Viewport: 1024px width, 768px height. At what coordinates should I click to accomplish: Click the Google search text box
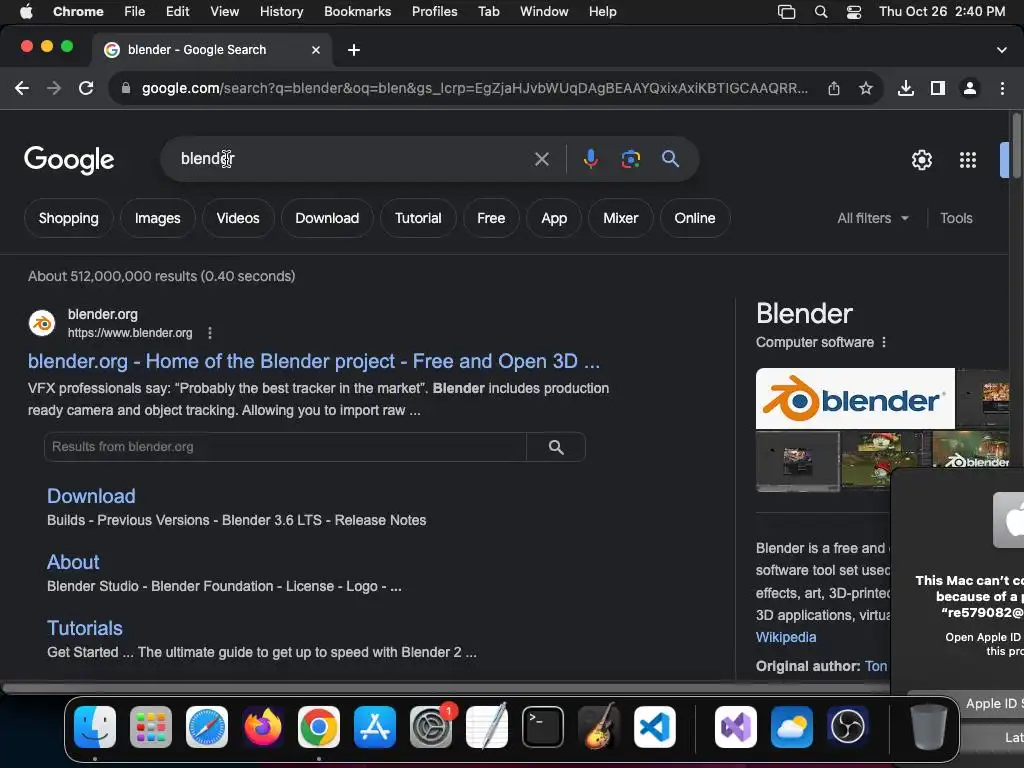coord(353,159)
